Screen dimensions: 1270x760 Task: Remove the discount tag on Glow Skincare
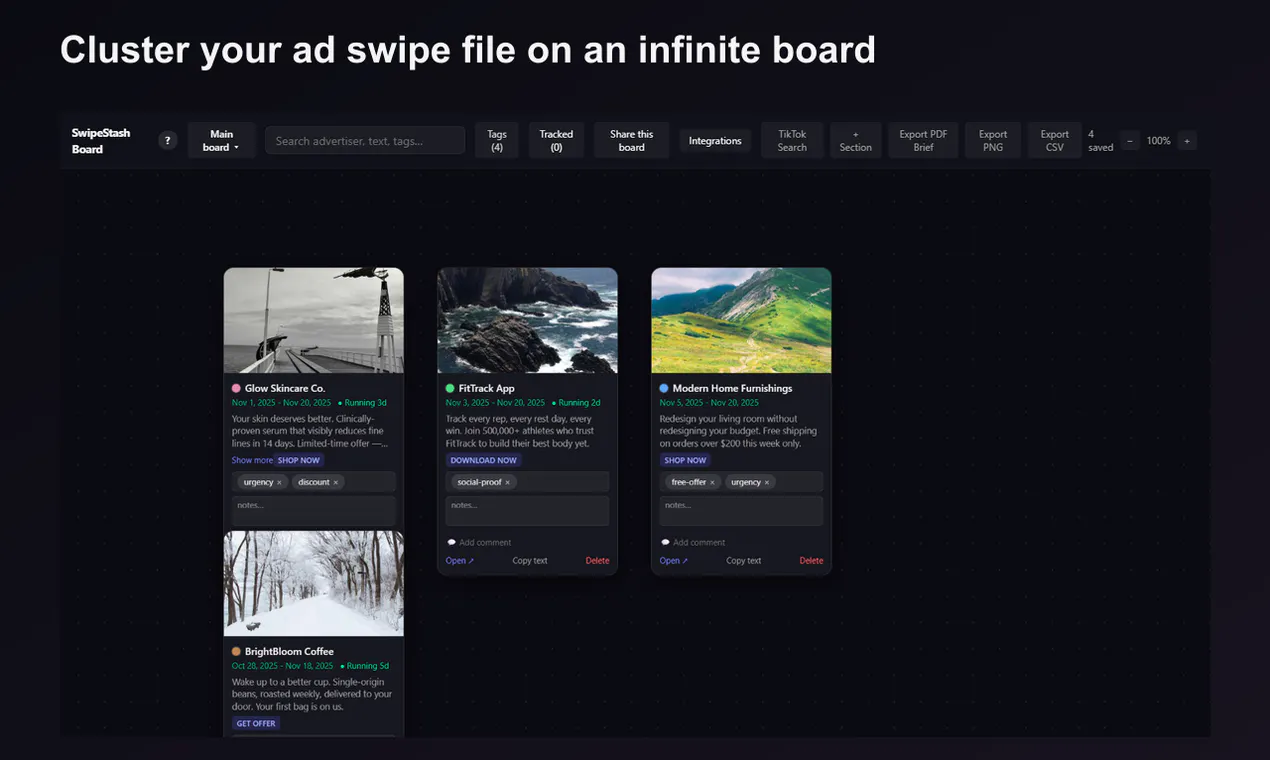pos(335,482)
